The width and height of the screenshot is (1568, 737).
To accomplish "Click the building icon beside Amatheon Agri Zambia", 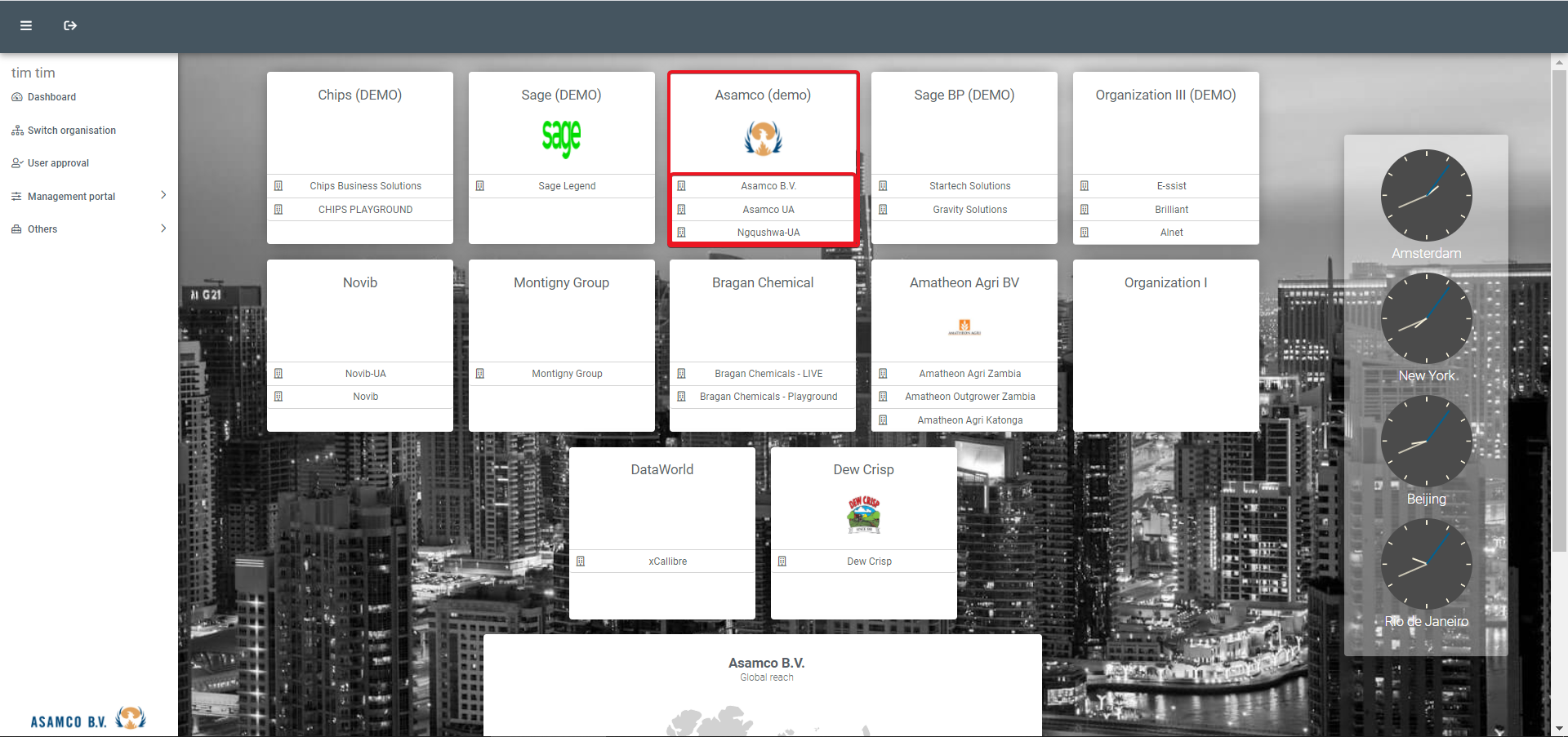I will (883, 374).
